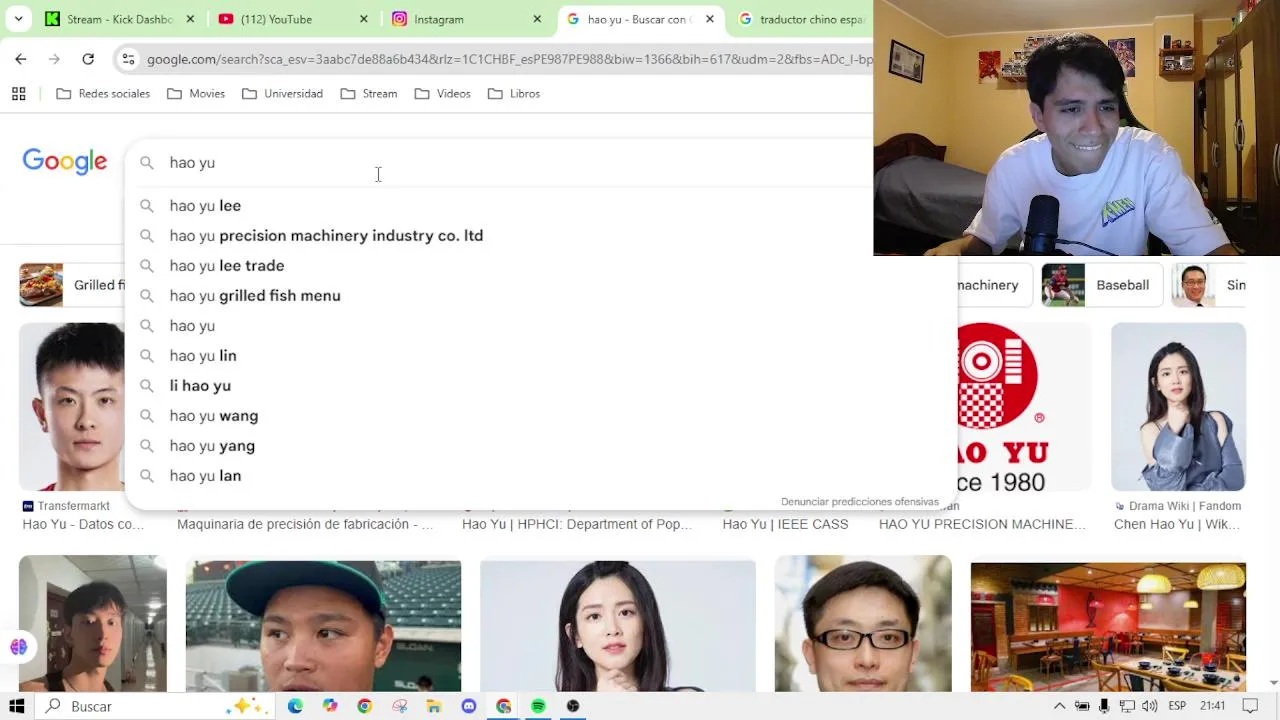1280x720 pixels.
Task: Open the Universidad bookmark folder
Action: click(x=282, y=94)
